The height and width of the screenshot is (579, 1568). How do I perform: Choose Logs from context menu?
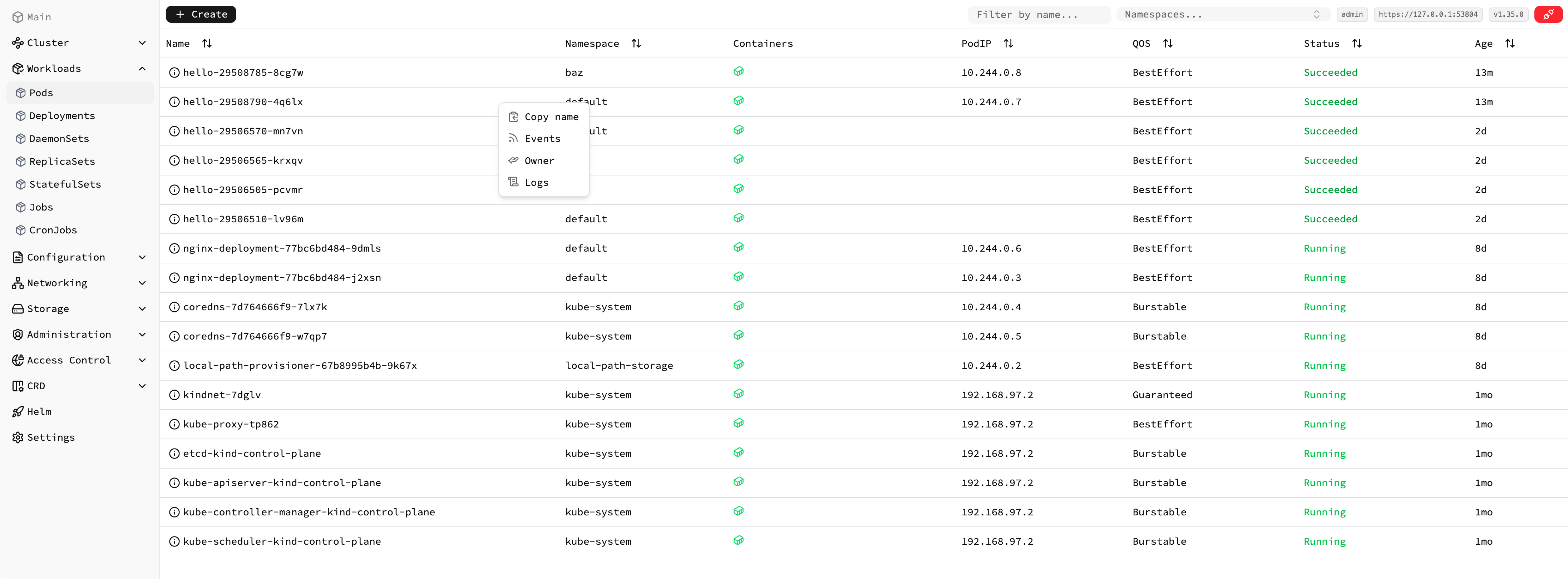tap(543, 183)
